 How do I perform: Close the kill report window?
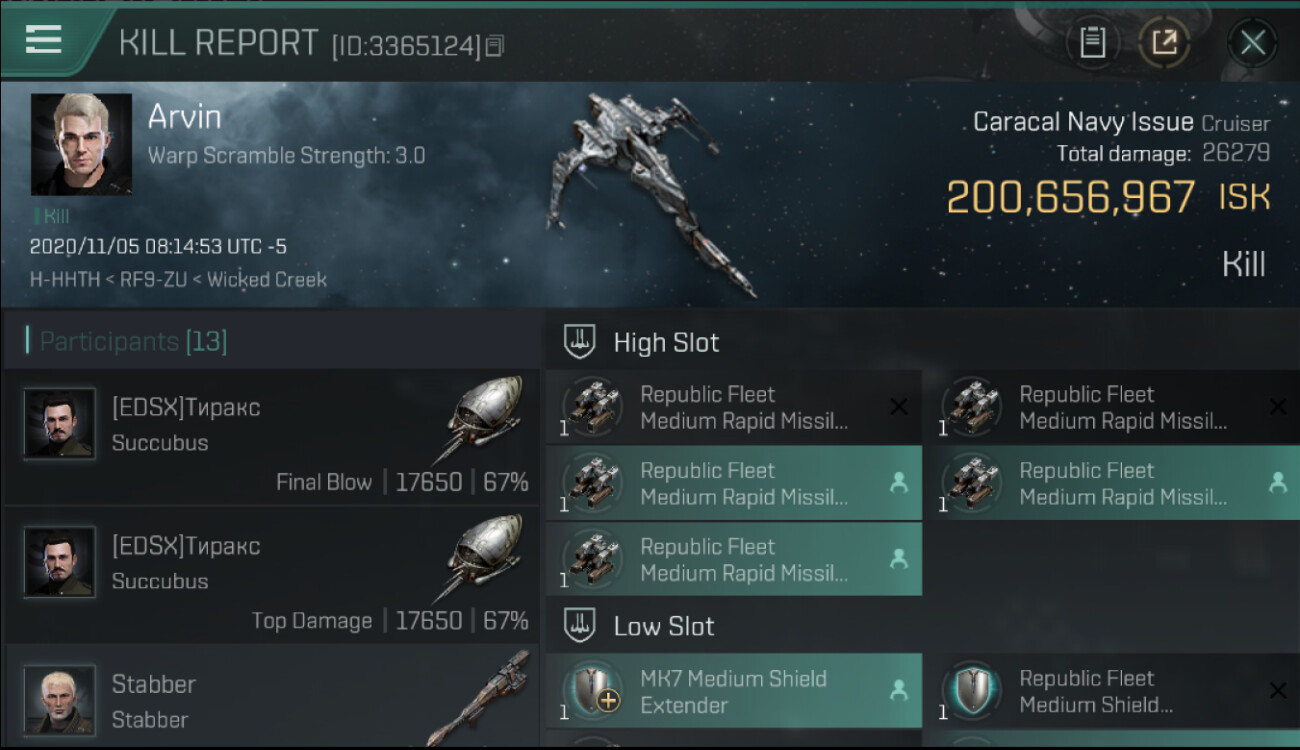(x=1252, y=42)
